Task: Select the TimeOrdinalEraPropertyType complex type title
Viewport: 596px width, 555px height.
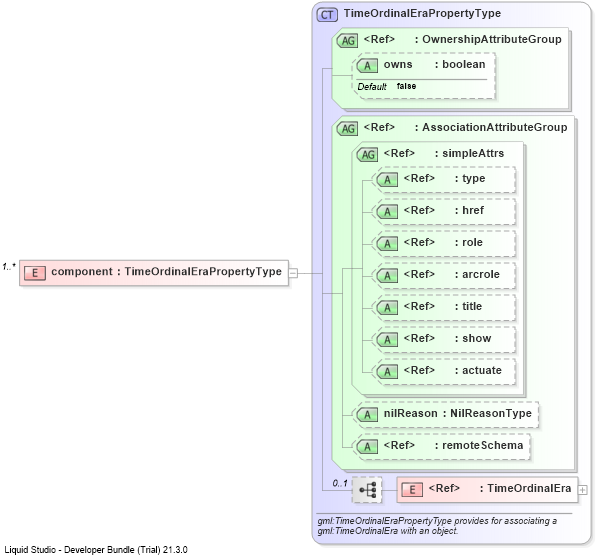Action: click(422, 14)
